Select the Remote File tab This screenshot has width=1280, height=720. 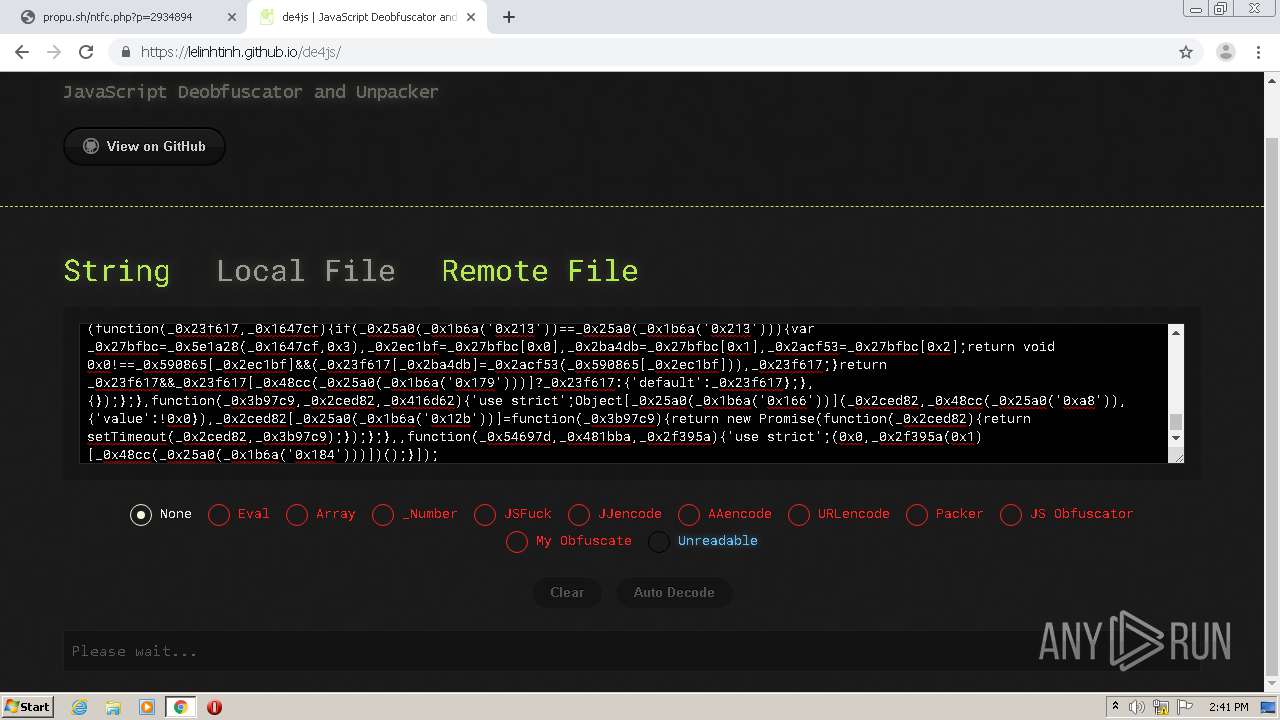tap(540, 271)
